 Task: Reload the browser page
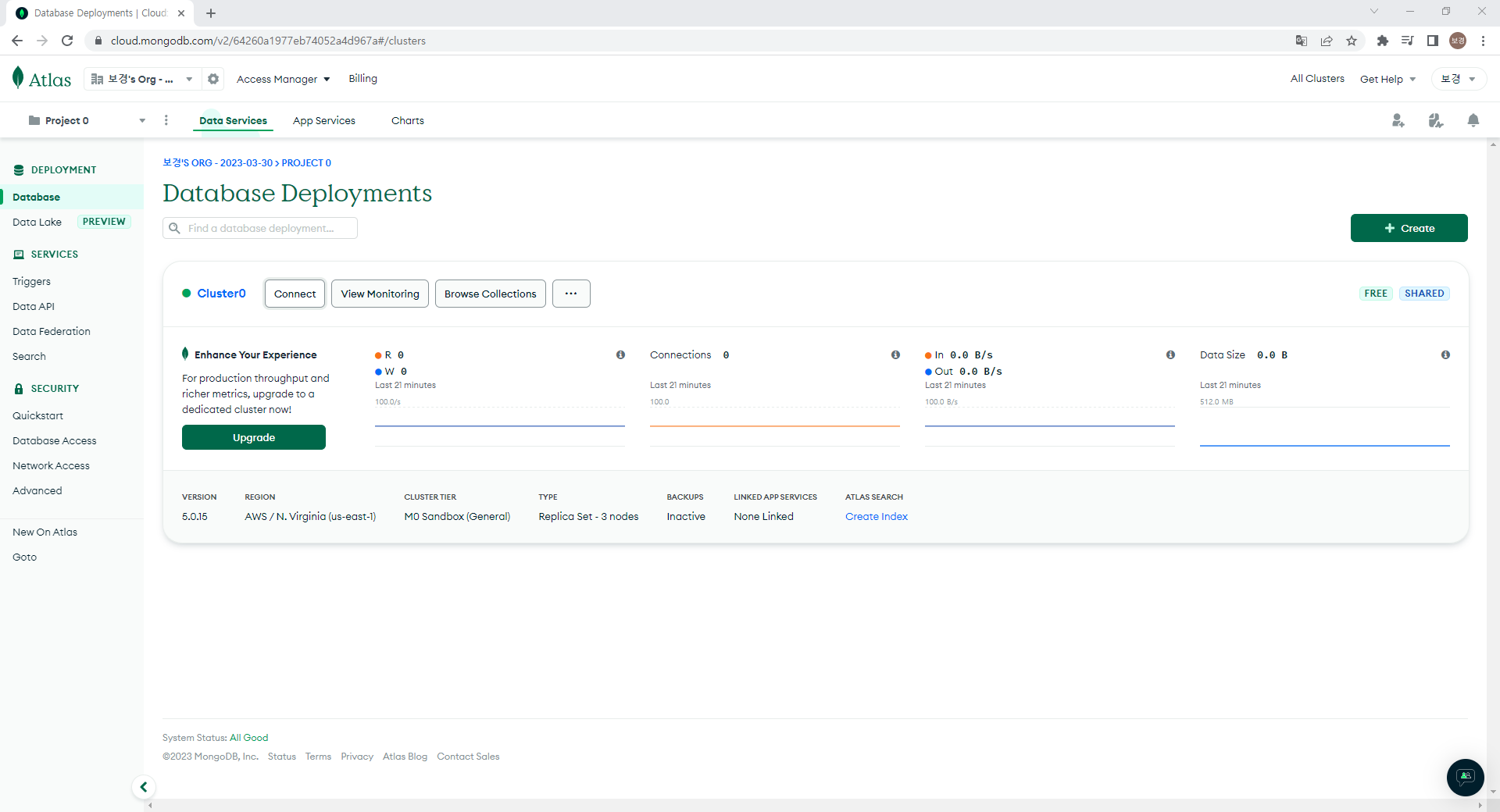(x=67, y=41)
